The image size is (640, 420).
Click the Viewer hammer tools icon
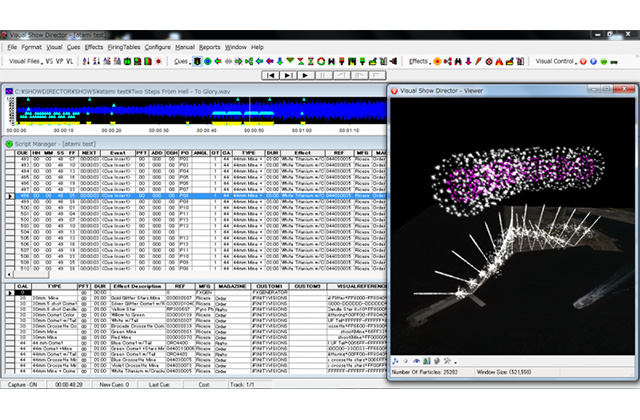447,361
